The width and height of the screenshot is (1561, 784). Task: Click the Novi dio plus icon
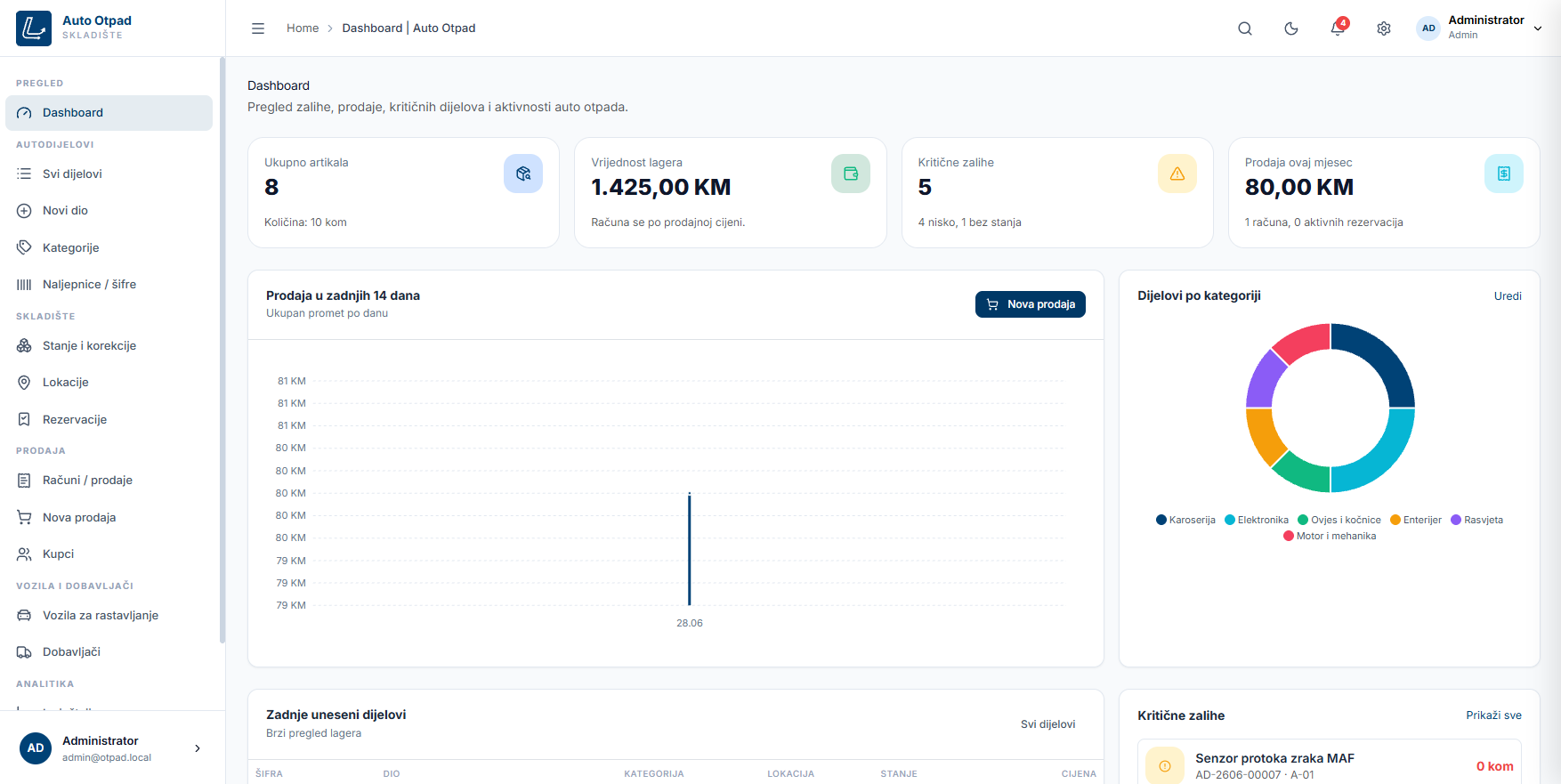tap(24, 211)
